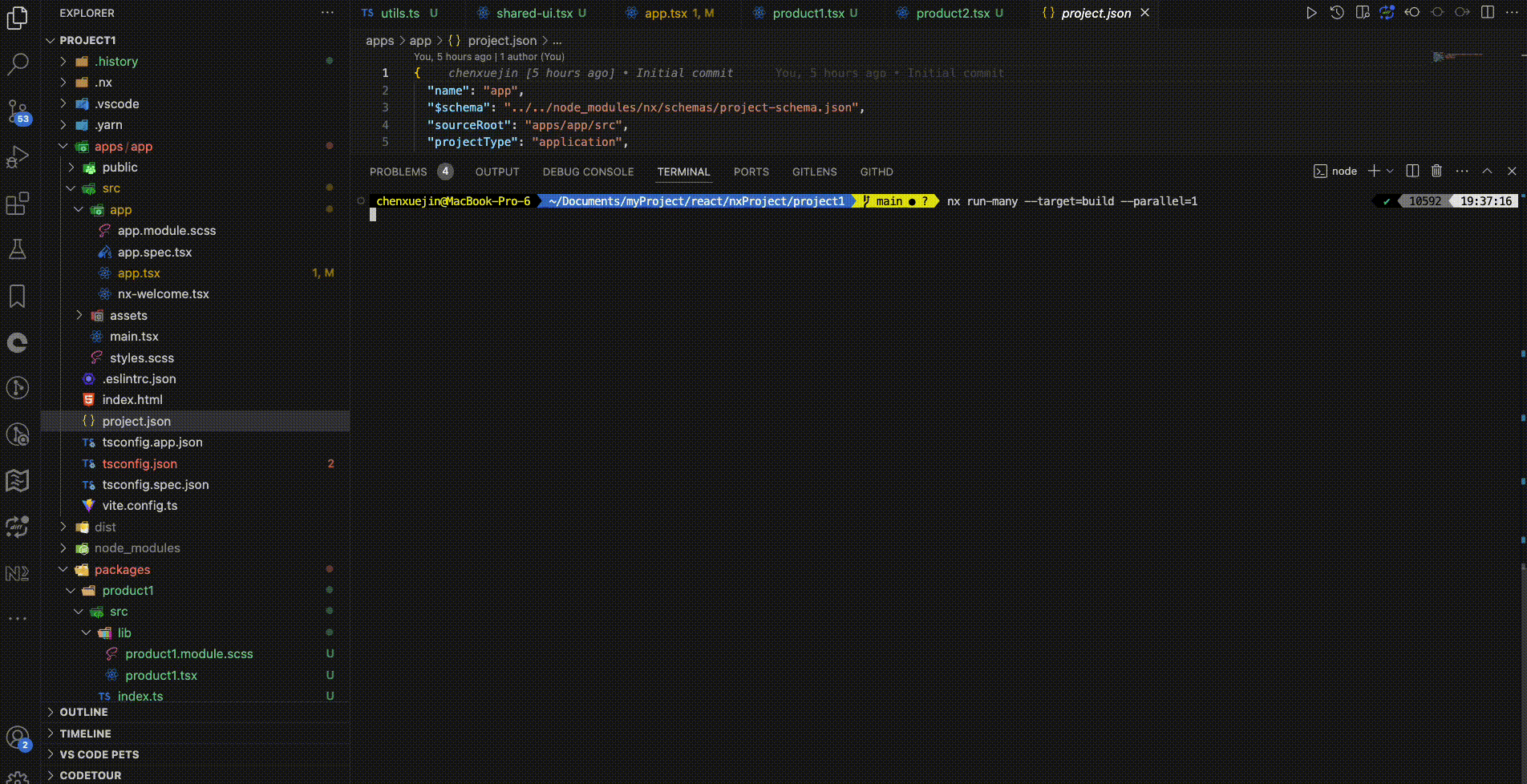Open the PORTS panel tab
The image size is (1527, 784).
751,172
